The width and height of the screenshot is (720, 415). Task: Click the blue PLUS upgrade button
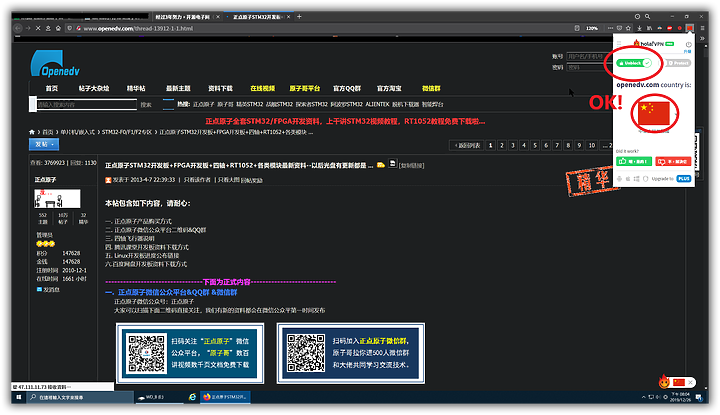click(684, 179)
